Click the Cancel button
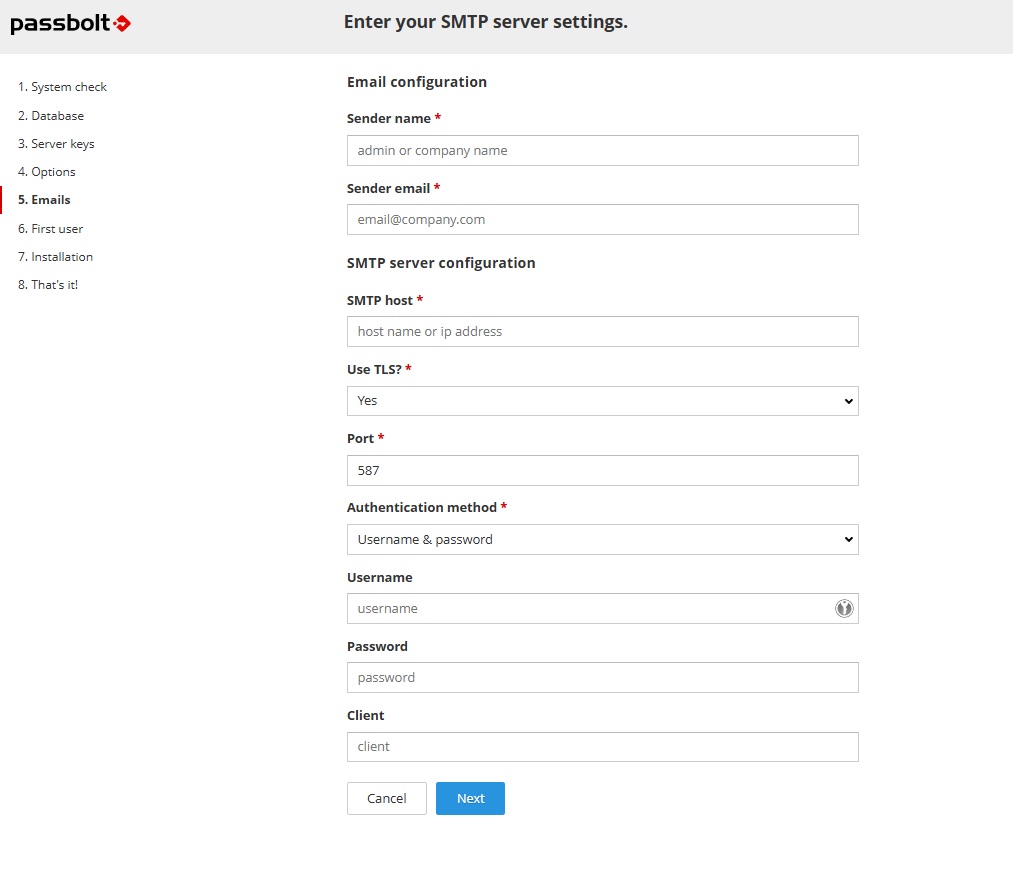The image size is (1013, 883). click(x=386, y=798)
